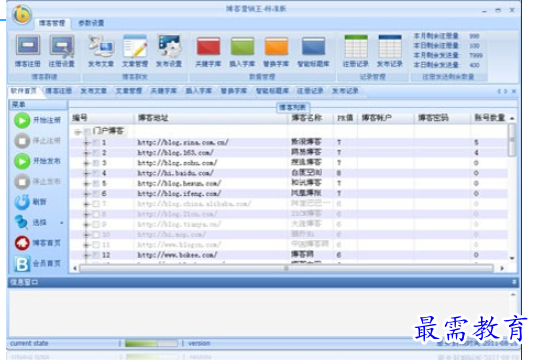The image size is (536, 360).
Task: Switch to the 参数设置 ribbon tab
Action: (91, 23)
